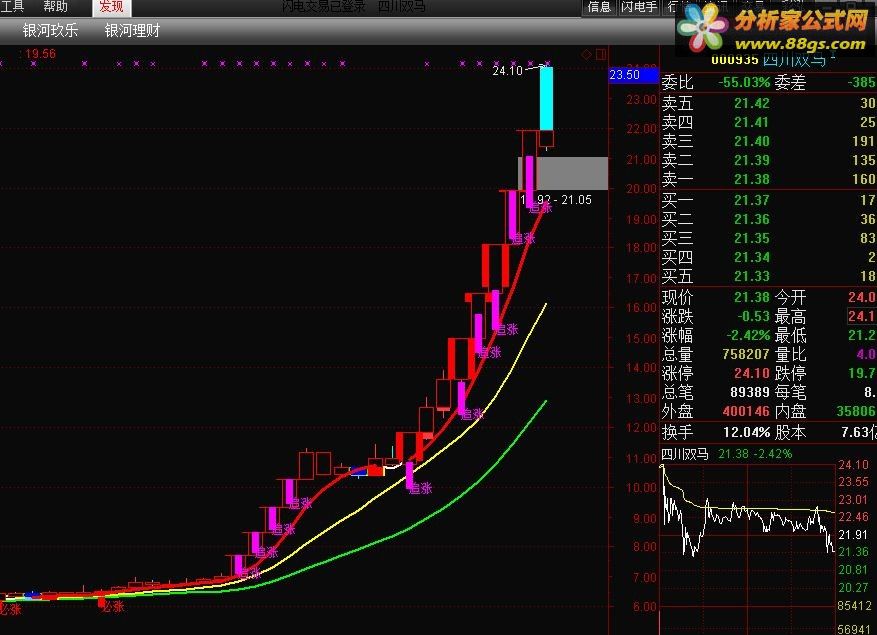The height and width of the screenshot is (635, 877).
Task: Click the red diamond icon above chart
Action: point(586,54)
